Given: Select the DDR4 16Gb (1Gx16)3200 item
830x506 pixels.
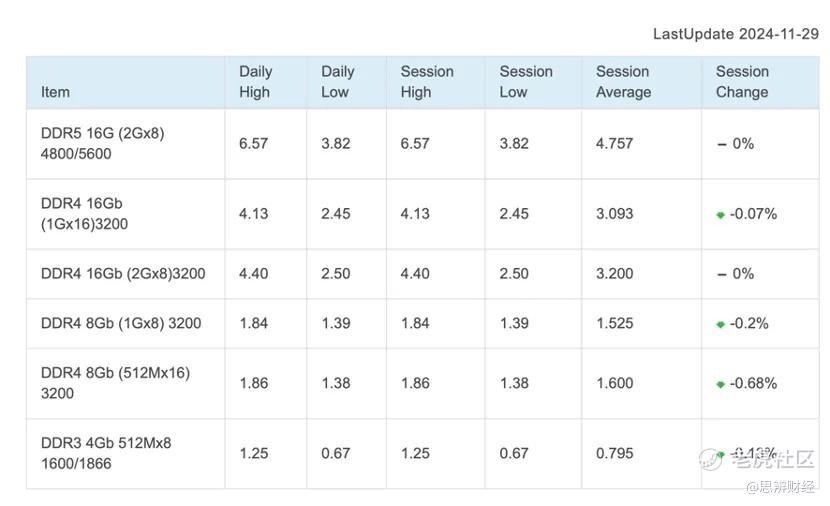Looking at the screenshot, I should tap(84, 214).
